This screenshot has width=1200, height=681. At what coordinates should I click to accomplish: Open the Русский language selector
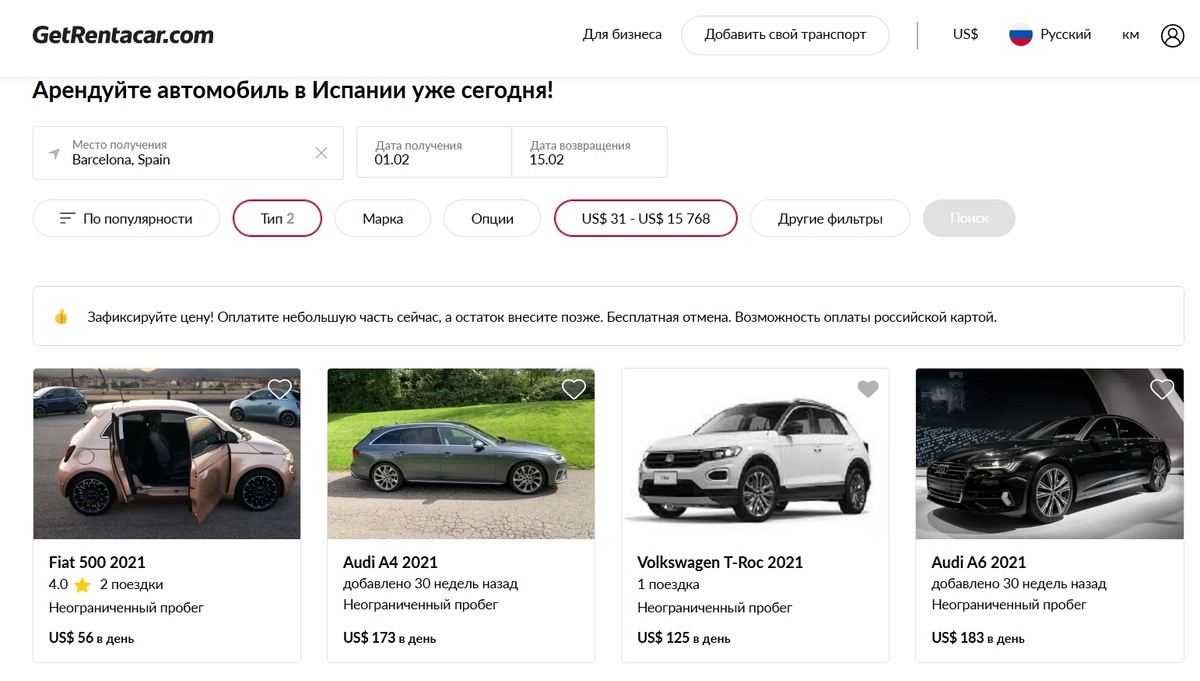pos(1065,34)
